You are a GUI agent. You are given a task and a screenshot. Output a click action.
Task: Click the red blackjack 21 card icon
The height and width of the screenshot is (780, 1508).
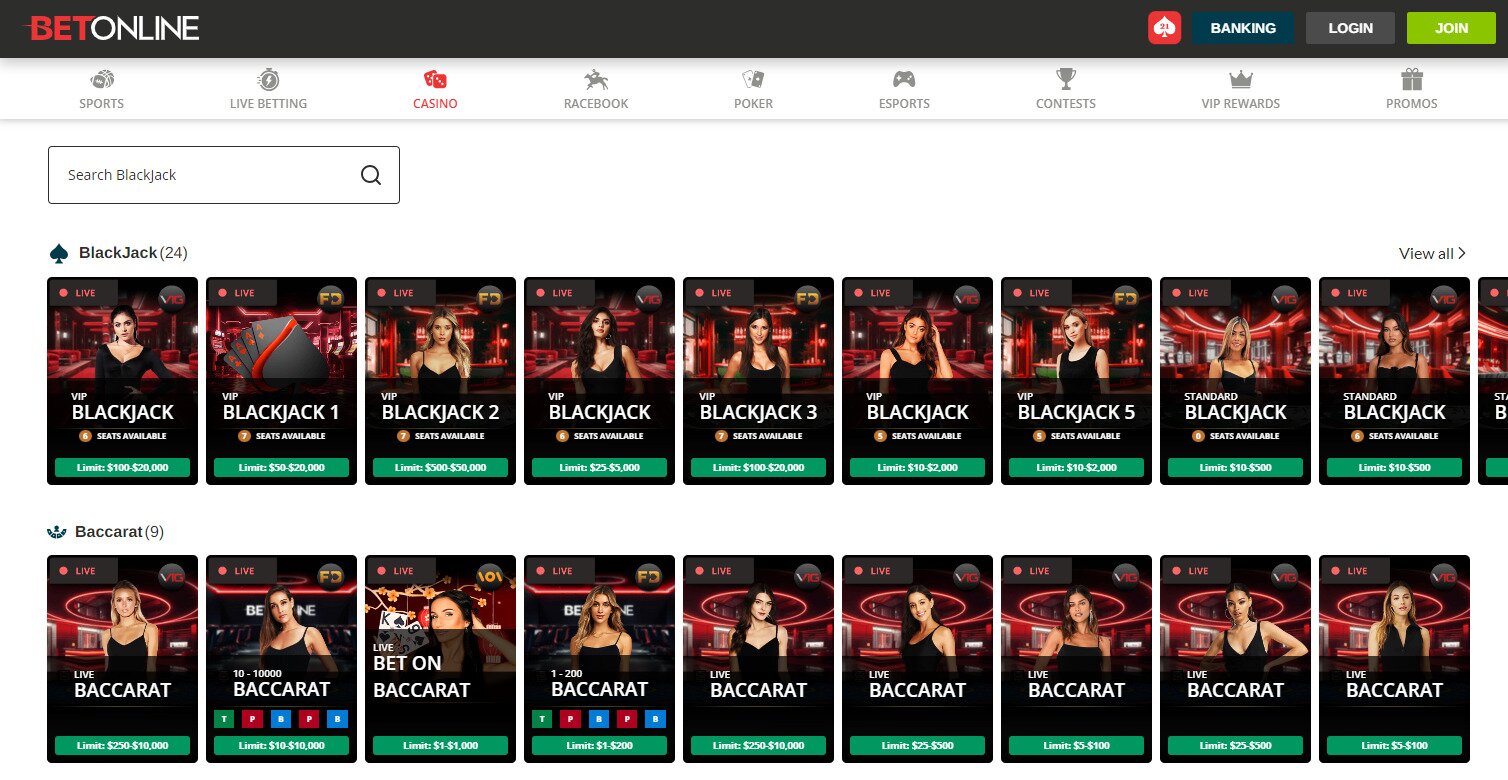(1164, 28)
